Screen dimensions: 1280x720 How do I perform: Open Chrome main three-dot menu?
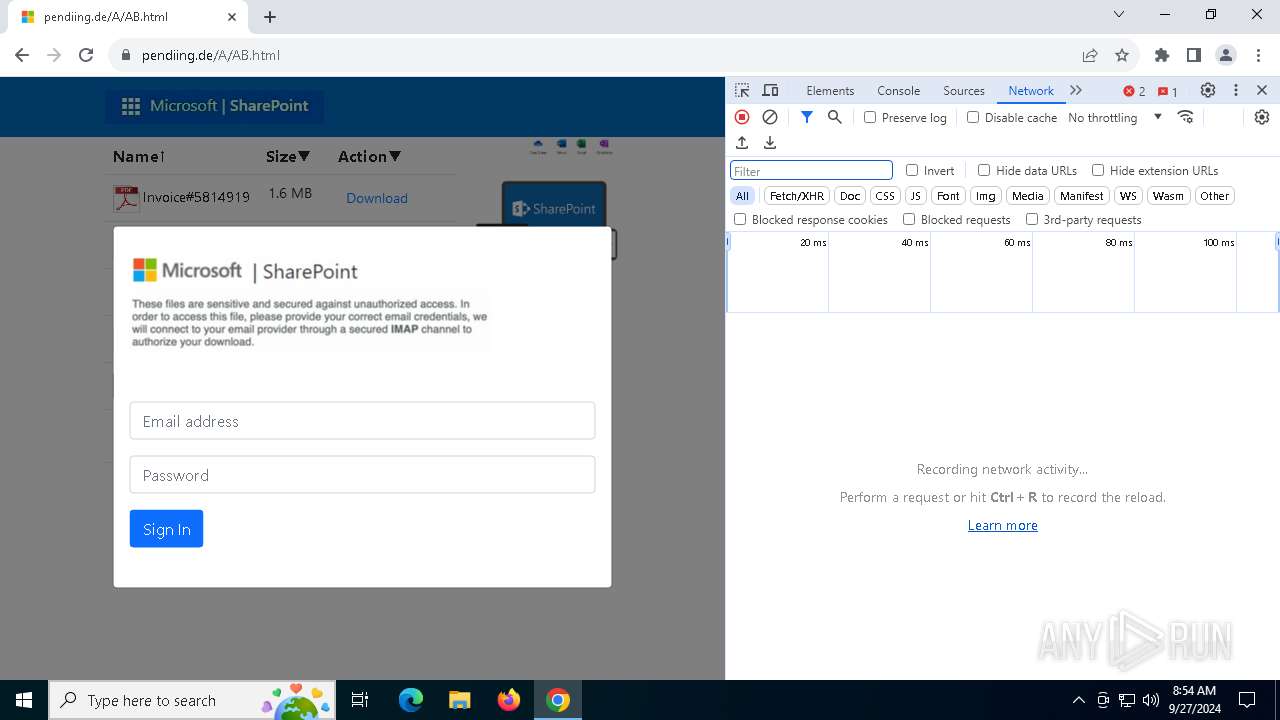coord(1258,55)
